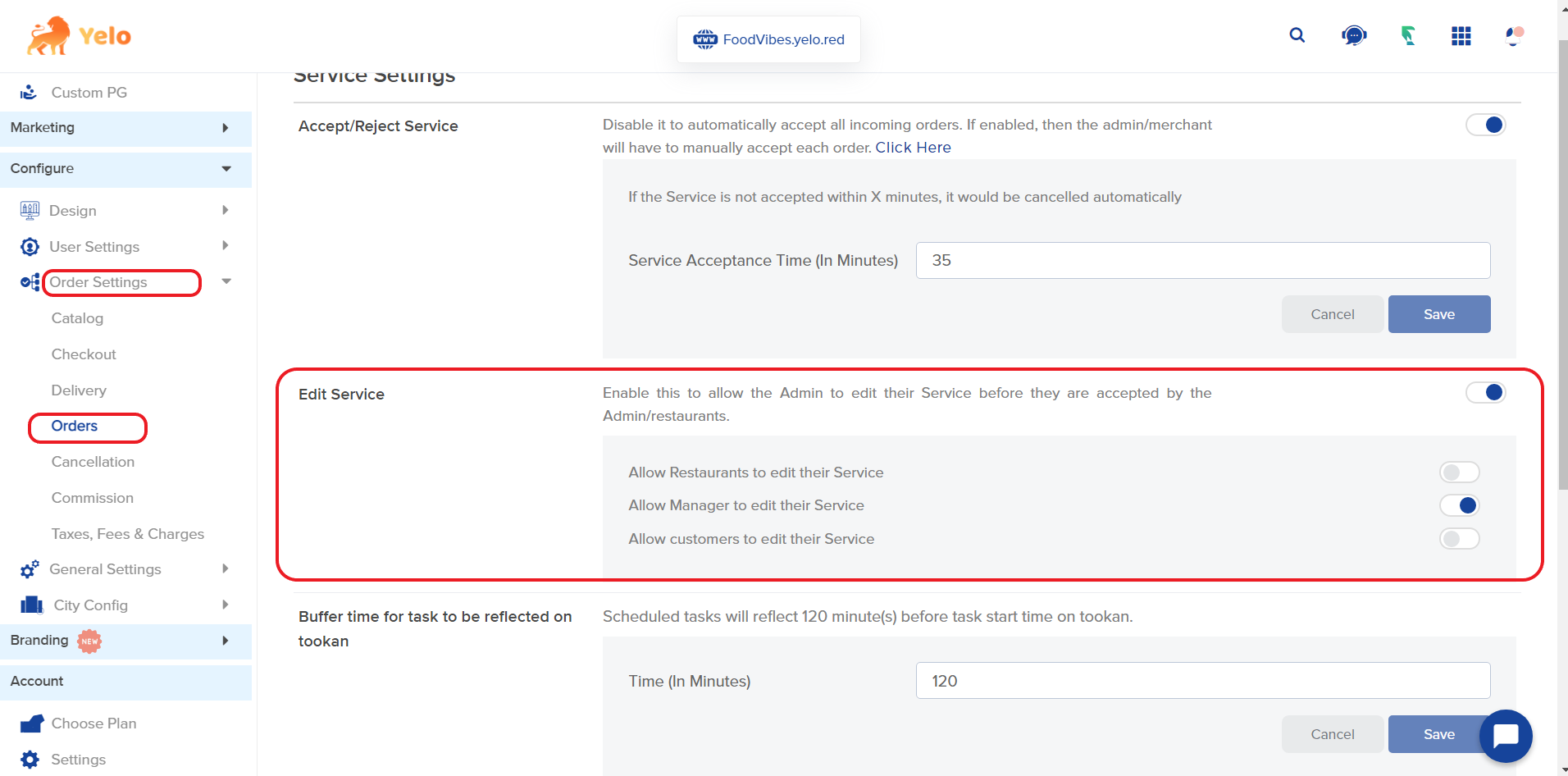The width and height of the screenshot is (1568, 776).
Task: Follow the Click Here link
Action: 913,148
